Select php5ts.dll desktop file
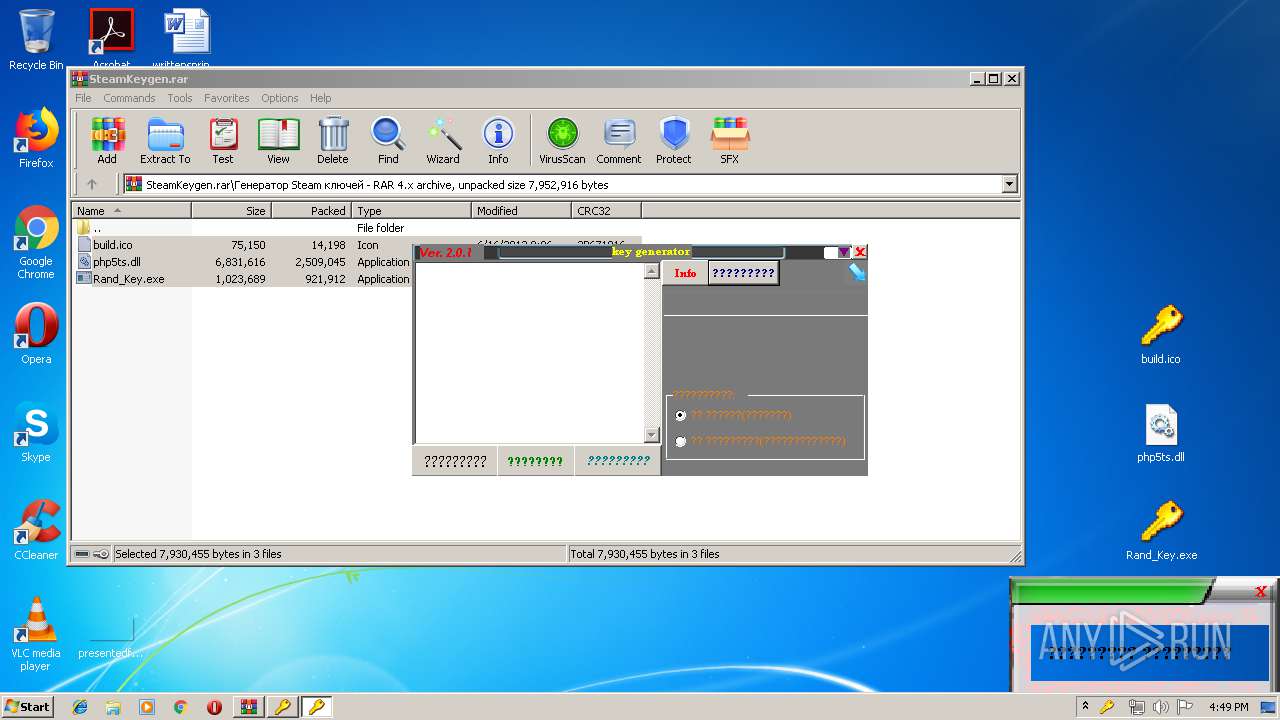 tap(1161, 433)
